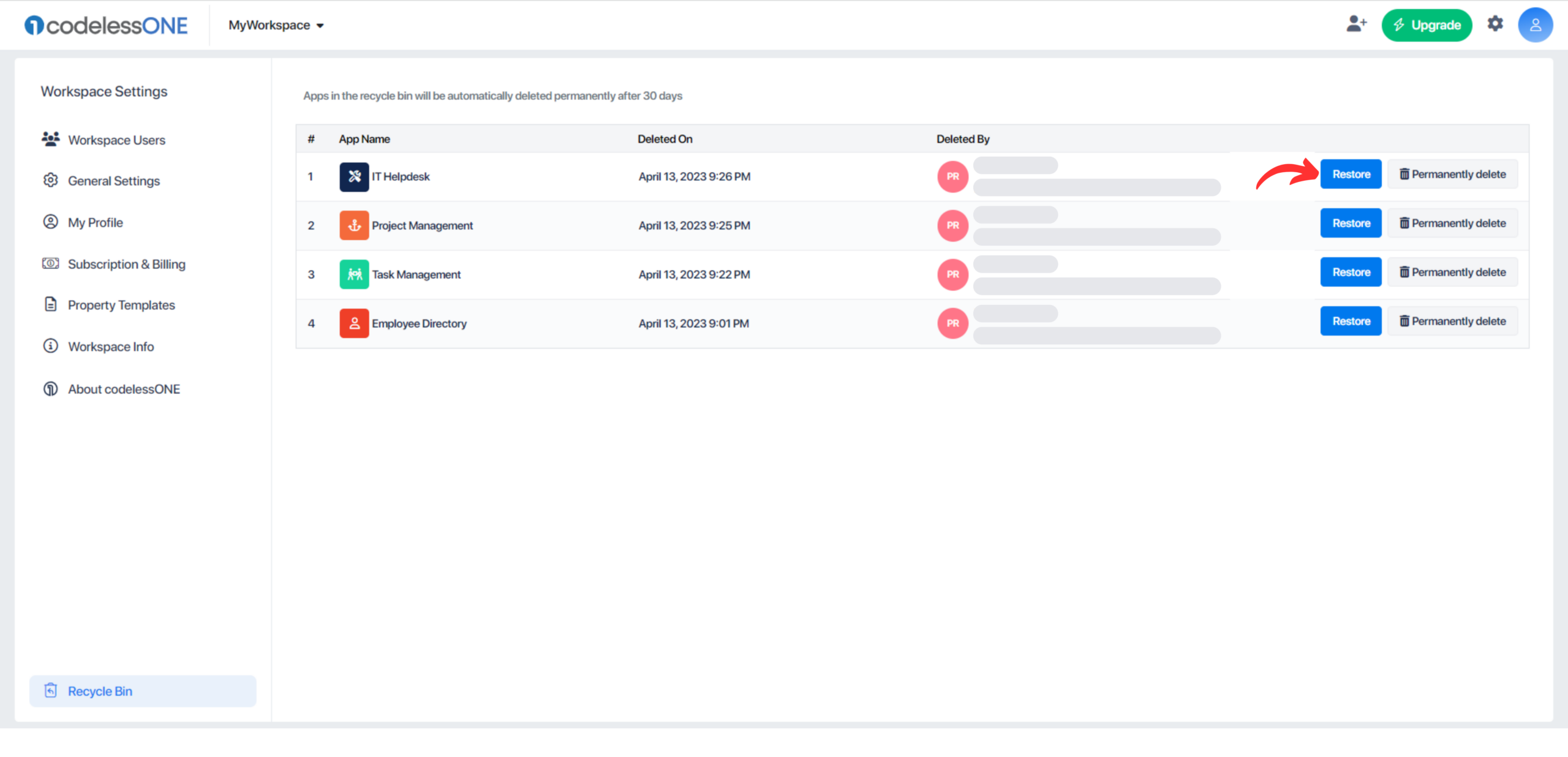Click the Task Management app icon
The height and width of the screenshot is (757, 1568).
coord(354,274)
